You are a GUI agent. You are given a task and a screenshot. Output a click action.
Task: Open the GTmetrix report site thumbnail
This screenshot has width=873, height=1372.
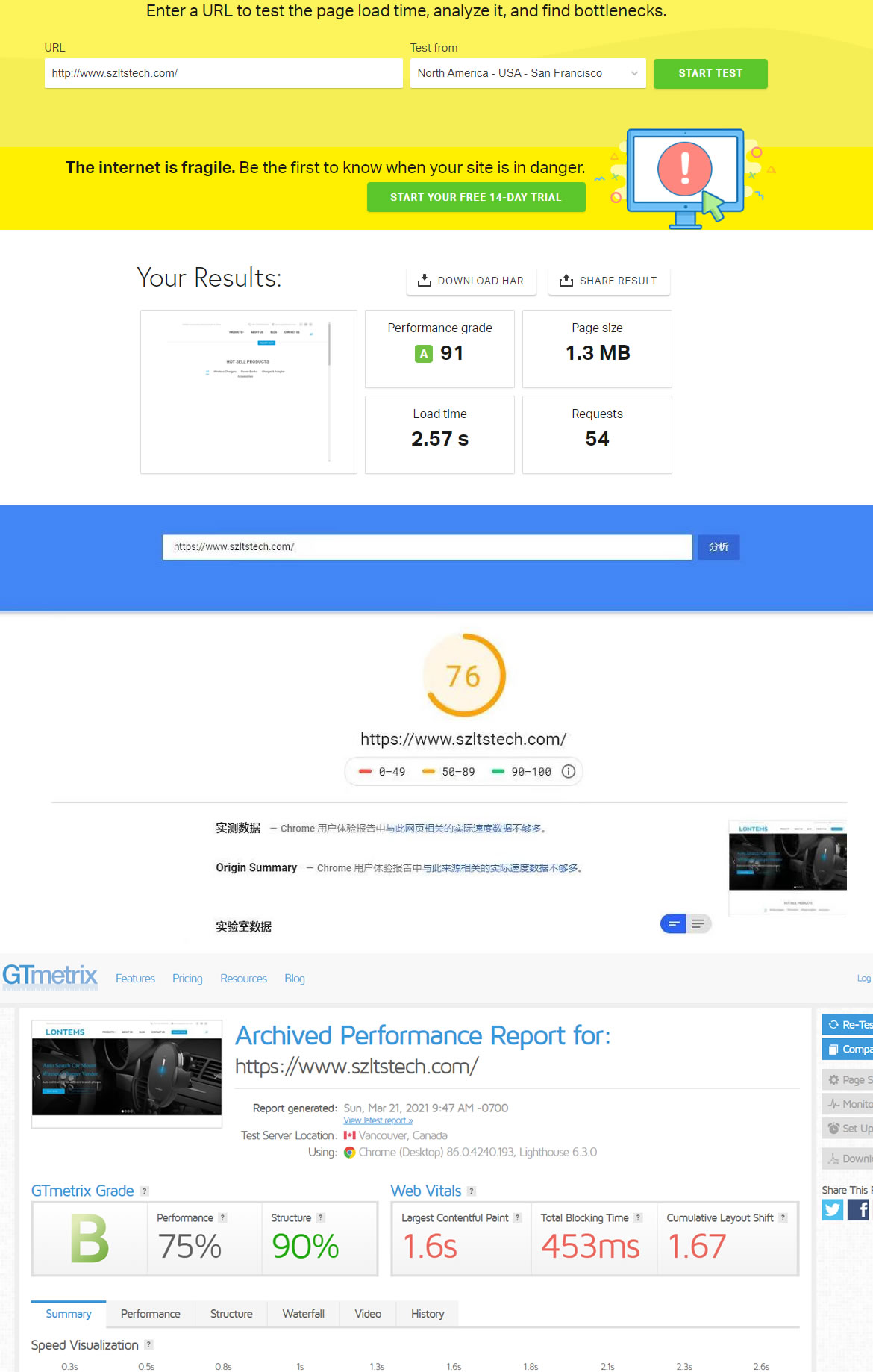tap(127, 1073)
